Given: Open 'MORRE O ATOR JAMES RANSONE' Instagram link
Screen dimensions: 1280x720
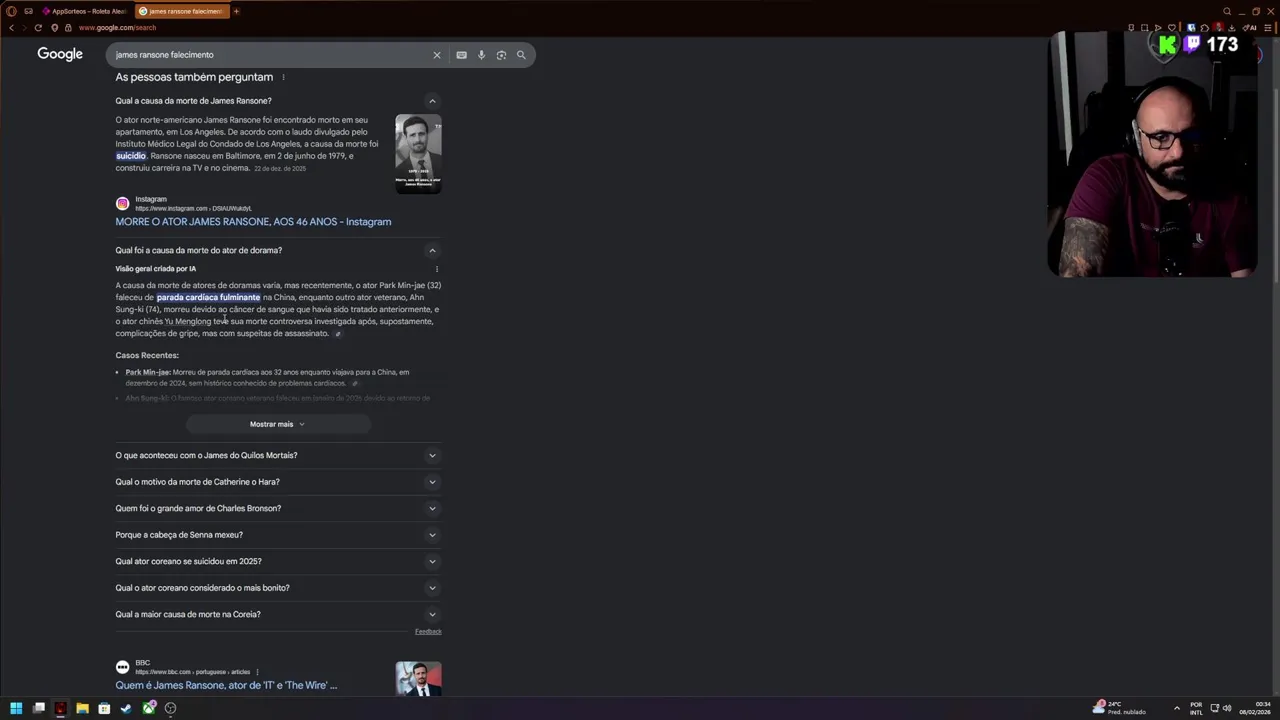Looking at the screenshot, I should (253, 222).
